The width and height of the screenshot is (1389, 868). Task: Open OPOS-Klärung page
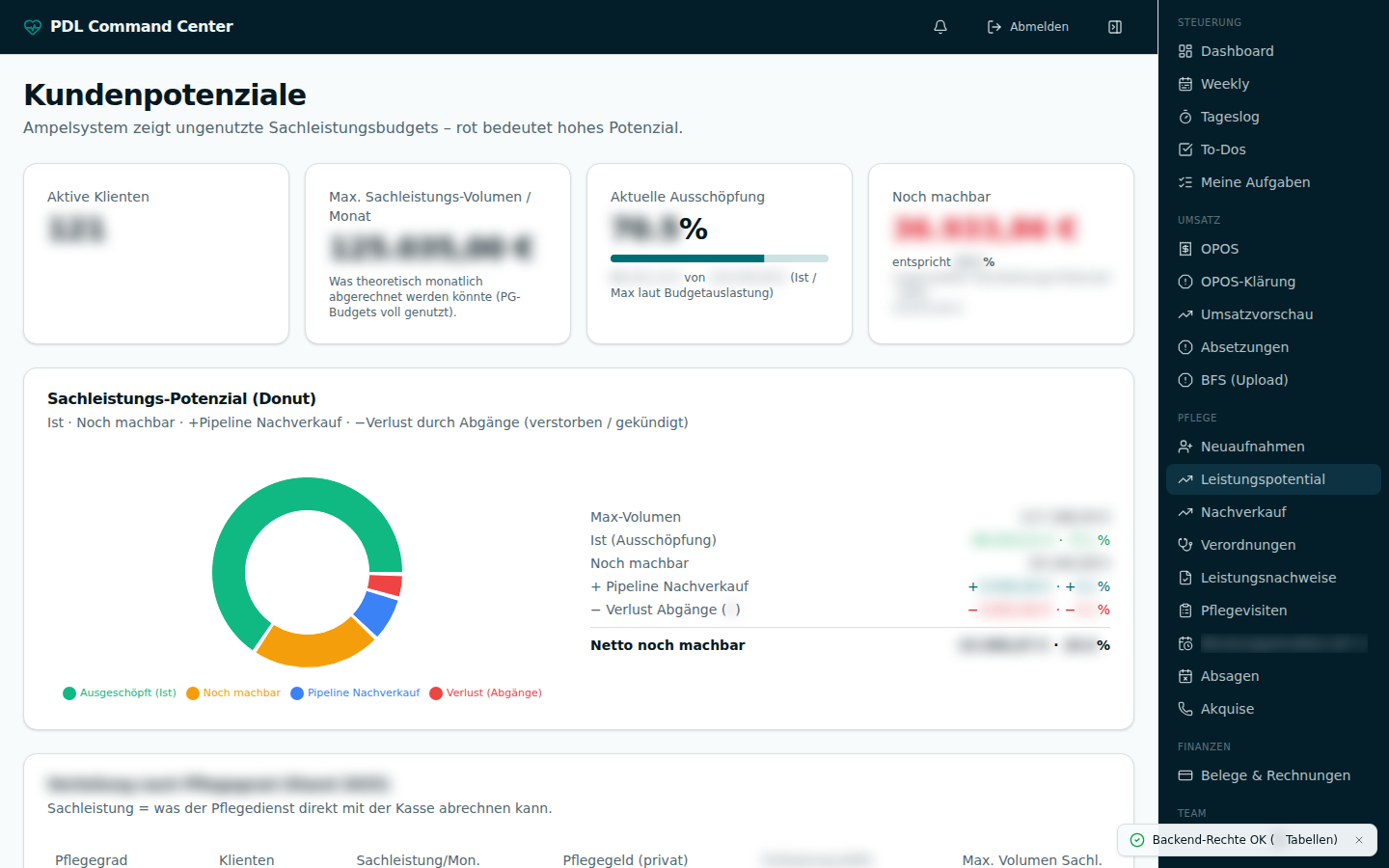(1273, 282)
